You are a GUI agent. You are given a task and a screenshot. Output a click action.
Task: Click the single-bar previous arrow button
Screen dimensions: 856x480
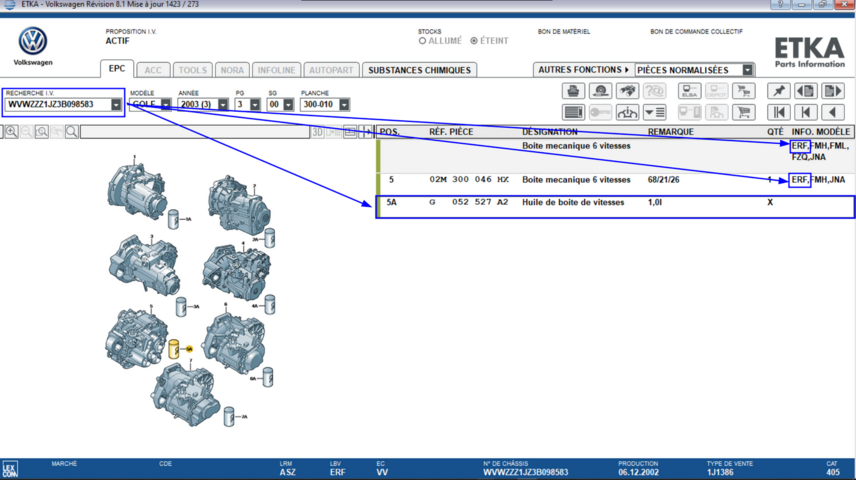point(806,112)
